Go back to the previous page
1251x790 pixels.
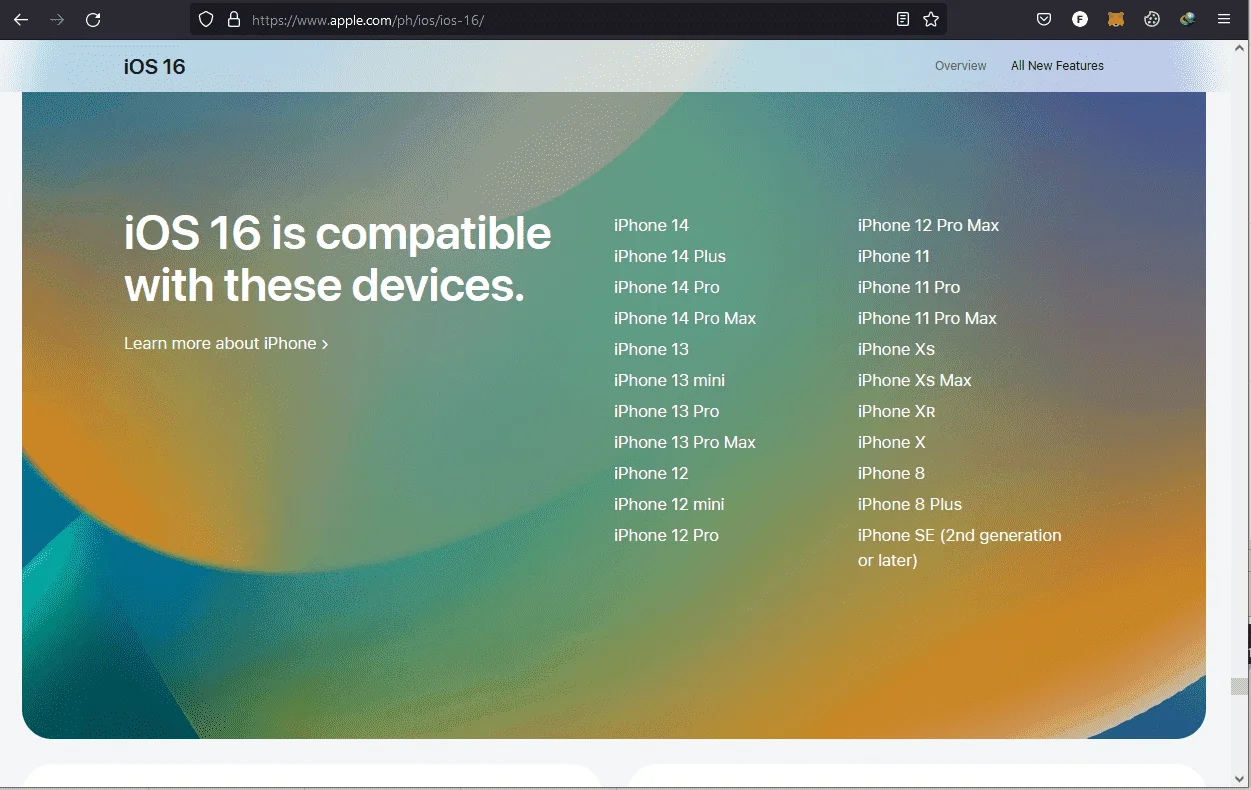coord(21,19)
